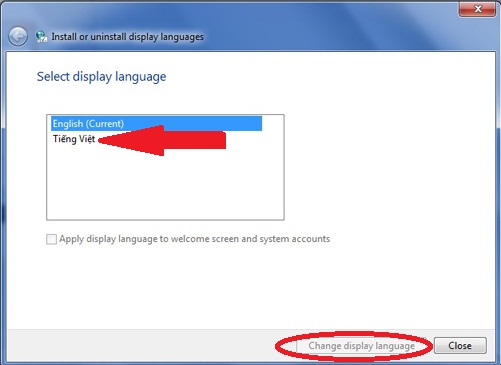The width and height of the screenshot is (501, 365).
Task: Go back using the round back arrow
Action: click(x=18, y=36)
